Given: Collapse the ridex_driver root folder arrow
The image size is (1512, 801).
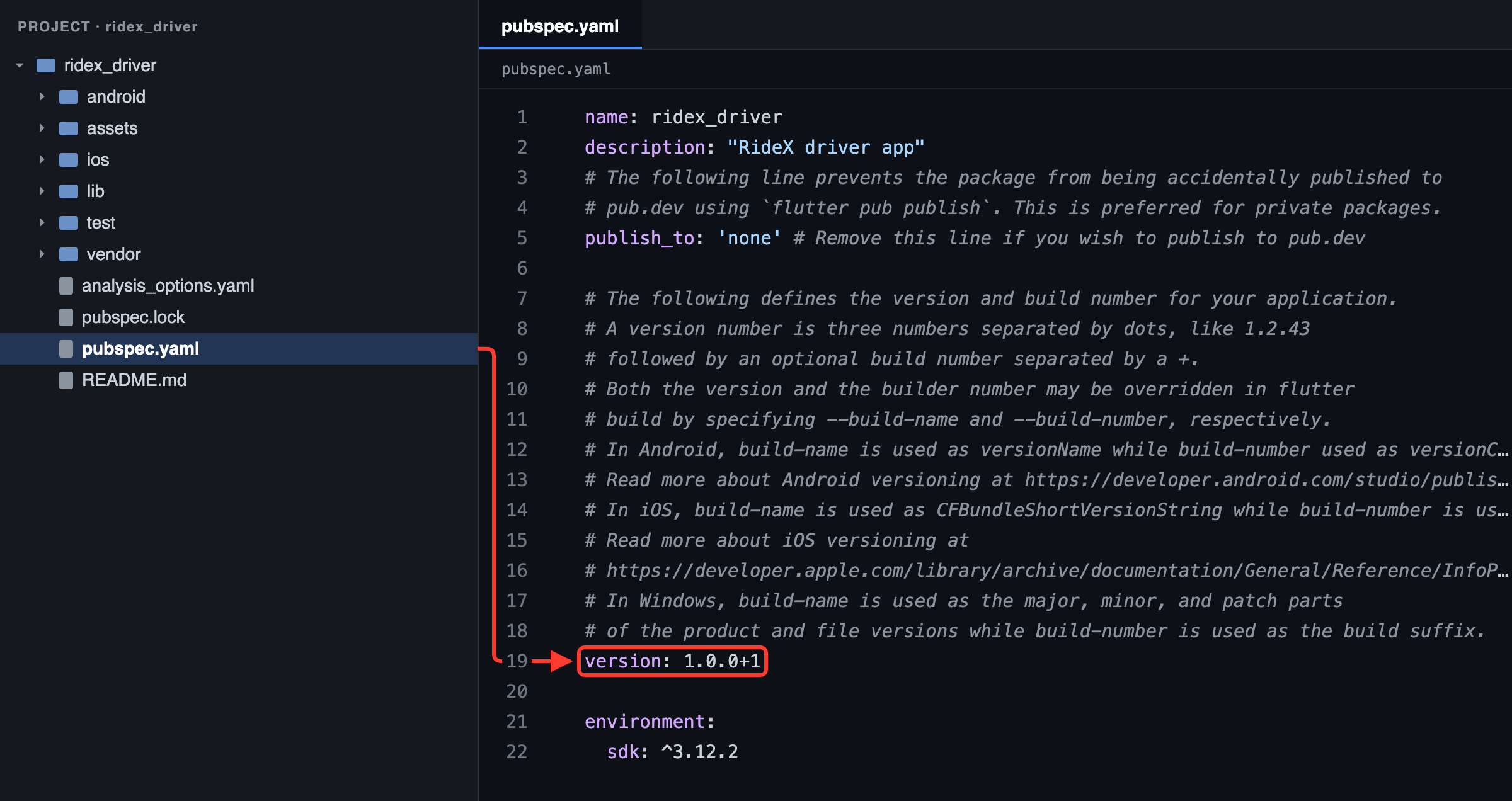Looking at the screenshot, I should 20,65.
